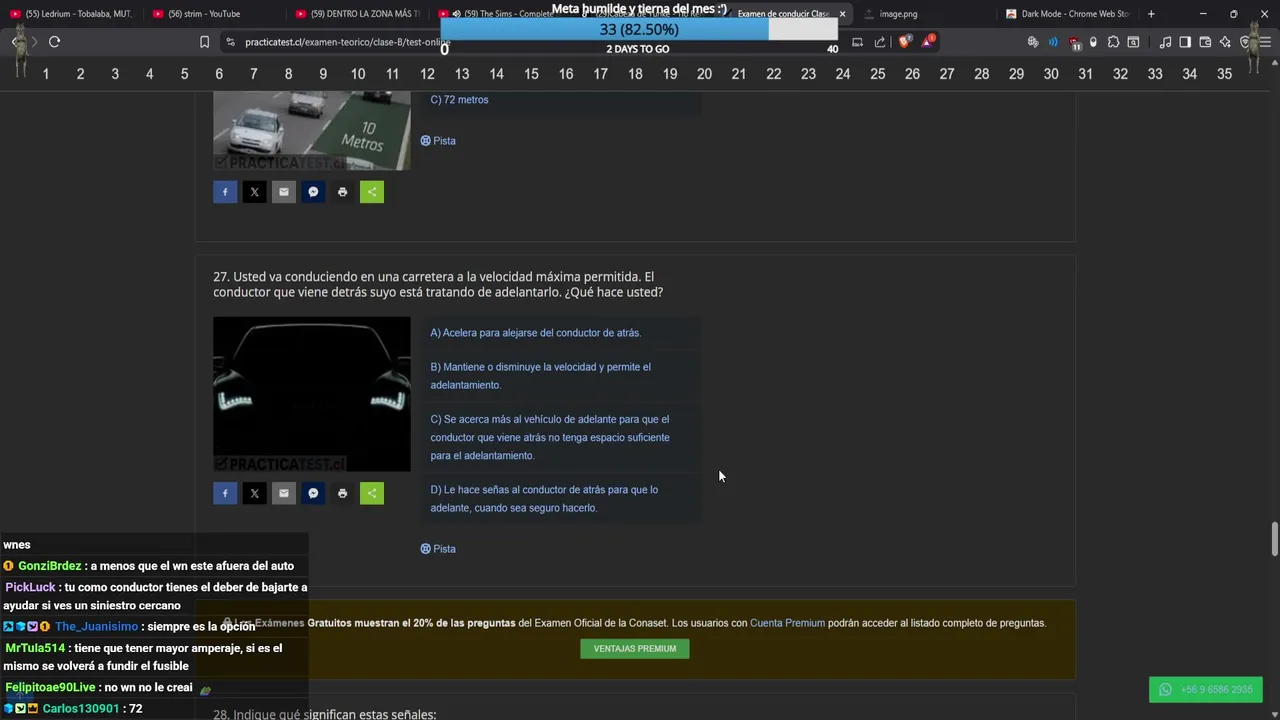The image size is (1280, 720).
Task: Choose answer D) Le hace señas al conductor
Action: coord(560,499)
